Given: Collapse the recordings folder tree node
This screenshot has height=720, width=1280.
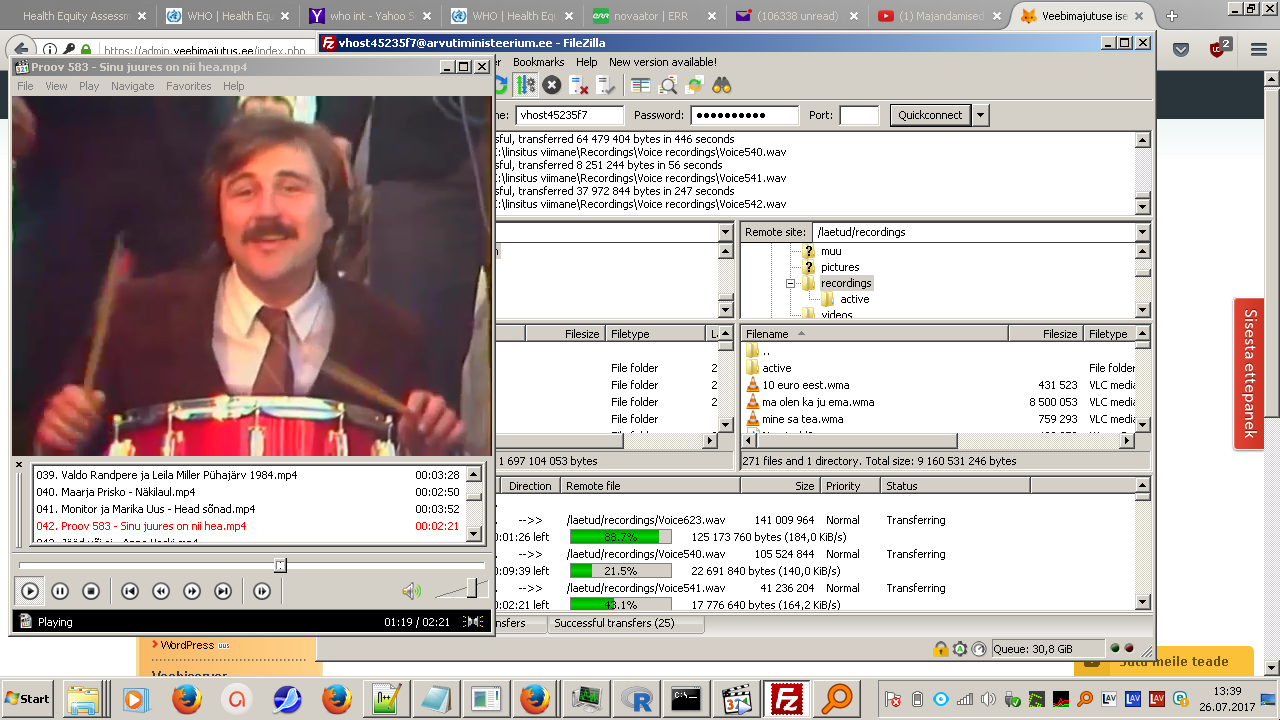Looking at the screenshot, I should pyautogui.click(x=790, y=284).
